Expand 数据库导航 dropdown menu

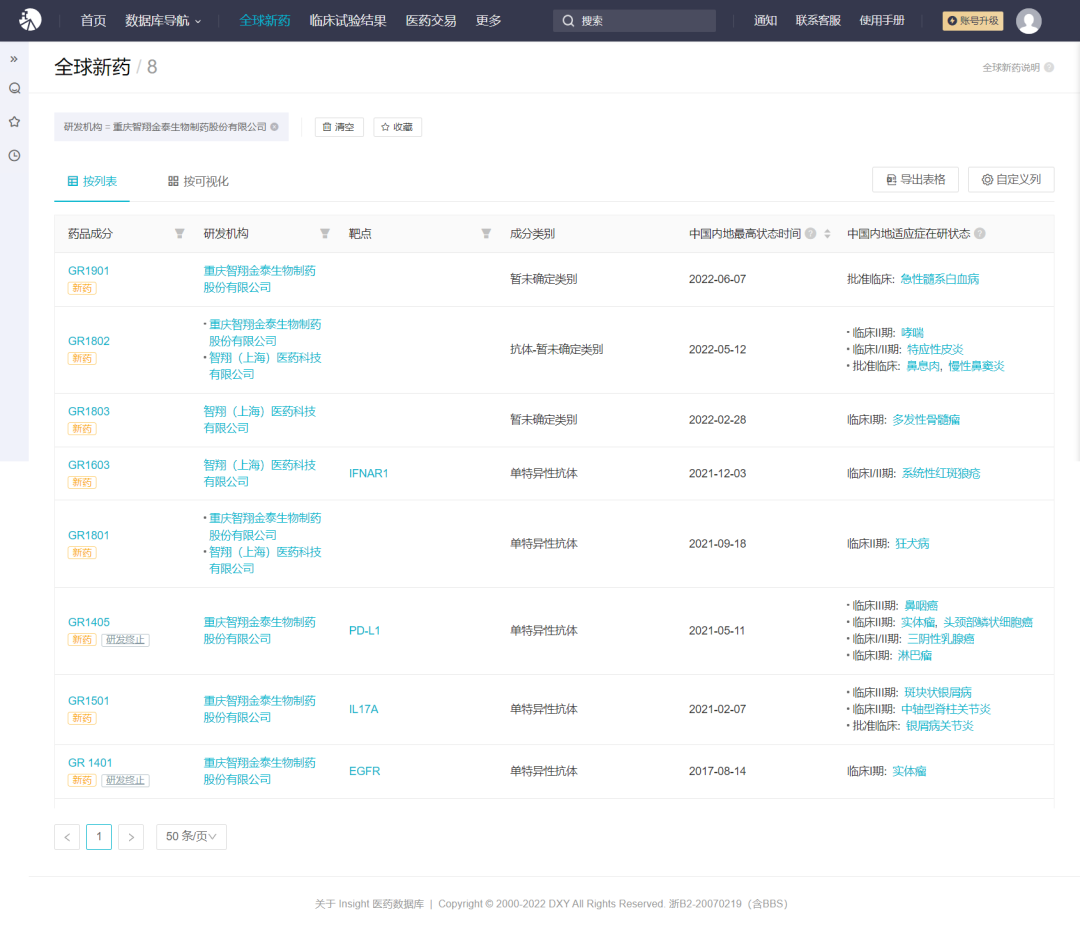pyautogui.click(x=163, y=21)
